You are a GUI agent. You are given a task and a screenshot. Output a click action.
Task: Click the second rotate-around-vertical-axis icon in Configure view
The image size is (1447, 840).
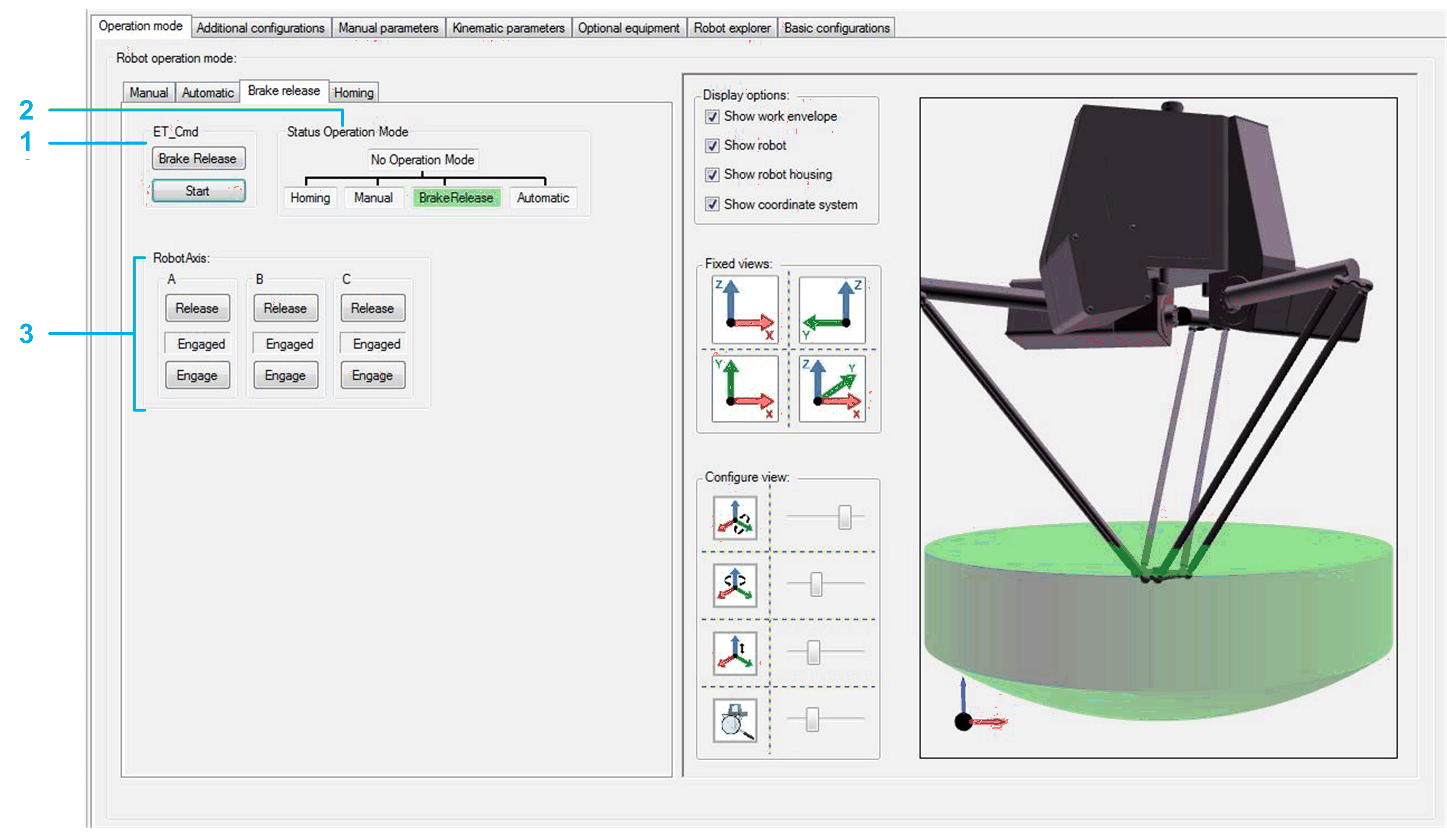(735, 585)
